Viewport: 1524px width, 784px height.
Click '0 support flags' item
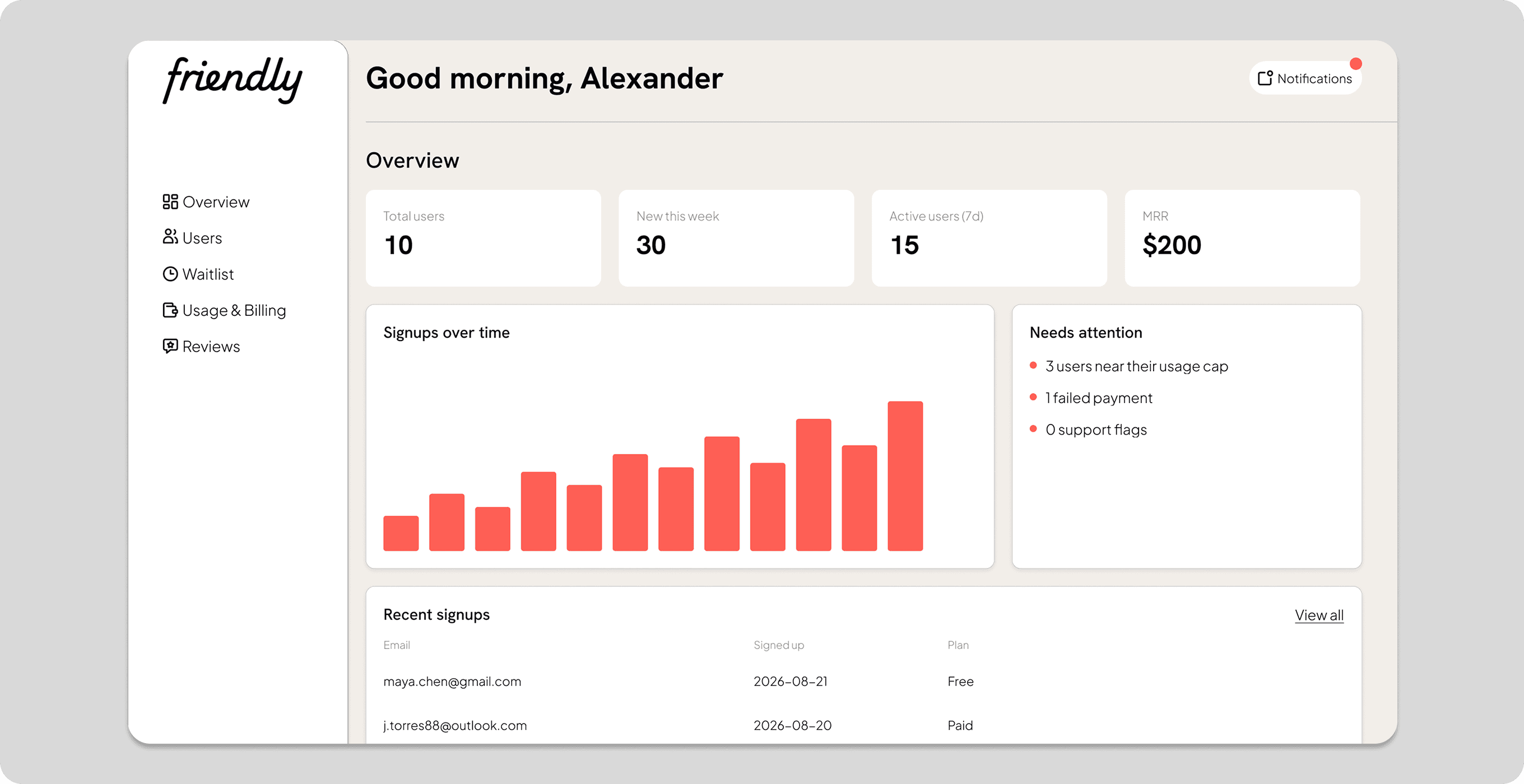pyautogui.click(x=1096, y=430)
